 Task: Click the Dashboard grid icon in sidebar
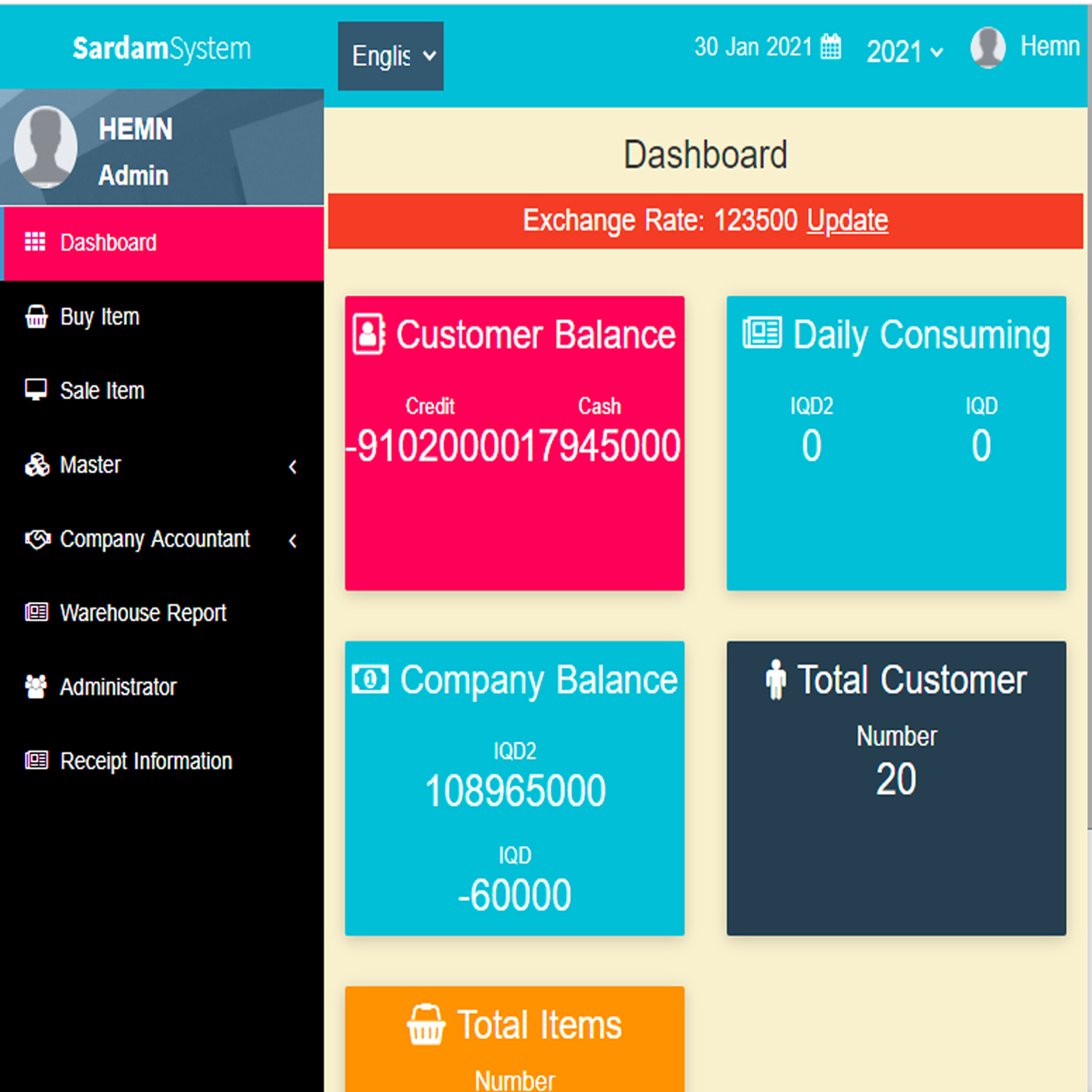pos(35,242)
